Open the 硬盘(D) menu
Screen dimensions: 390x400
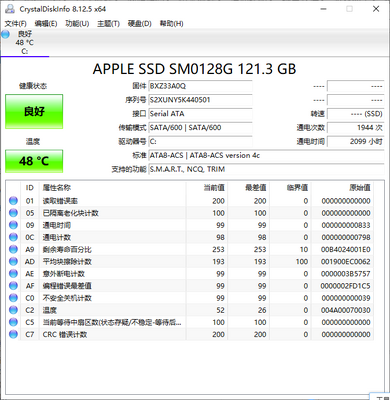coord(140,24)
